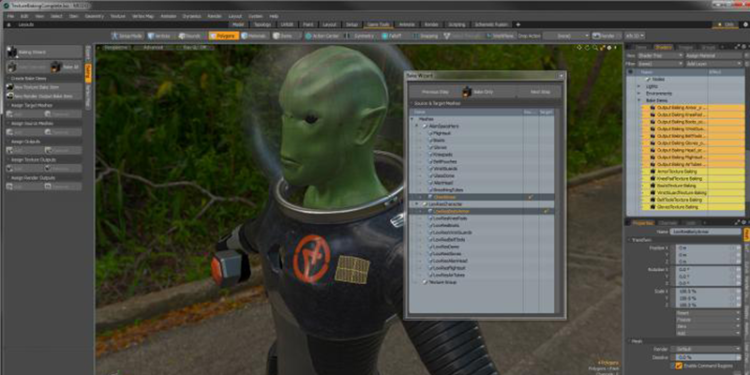Click Assign Material button
Viewport: 750px width, 375px height.
[x=714, y=56]
